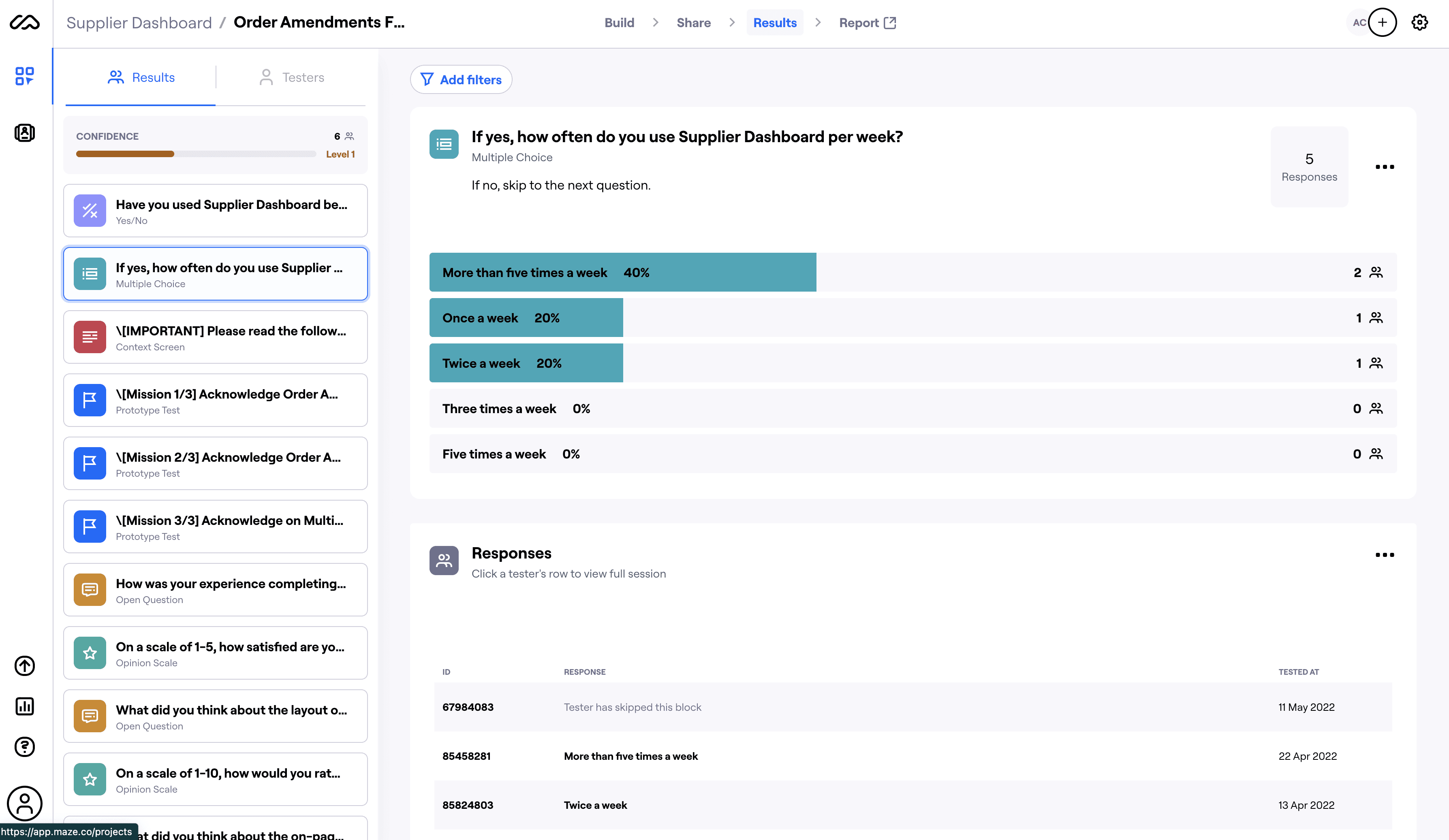Viewport: 1449px width, 840px height.
Task: Click the Report external link icon
Action: (890, 22)
